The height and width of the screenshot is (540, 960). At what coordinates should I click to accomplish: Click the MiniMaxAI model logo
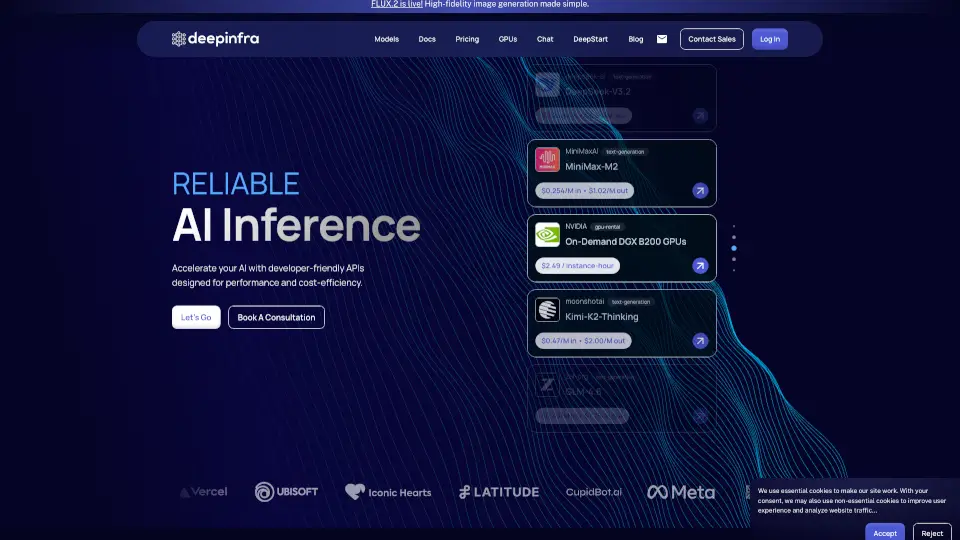pos(547,160)
